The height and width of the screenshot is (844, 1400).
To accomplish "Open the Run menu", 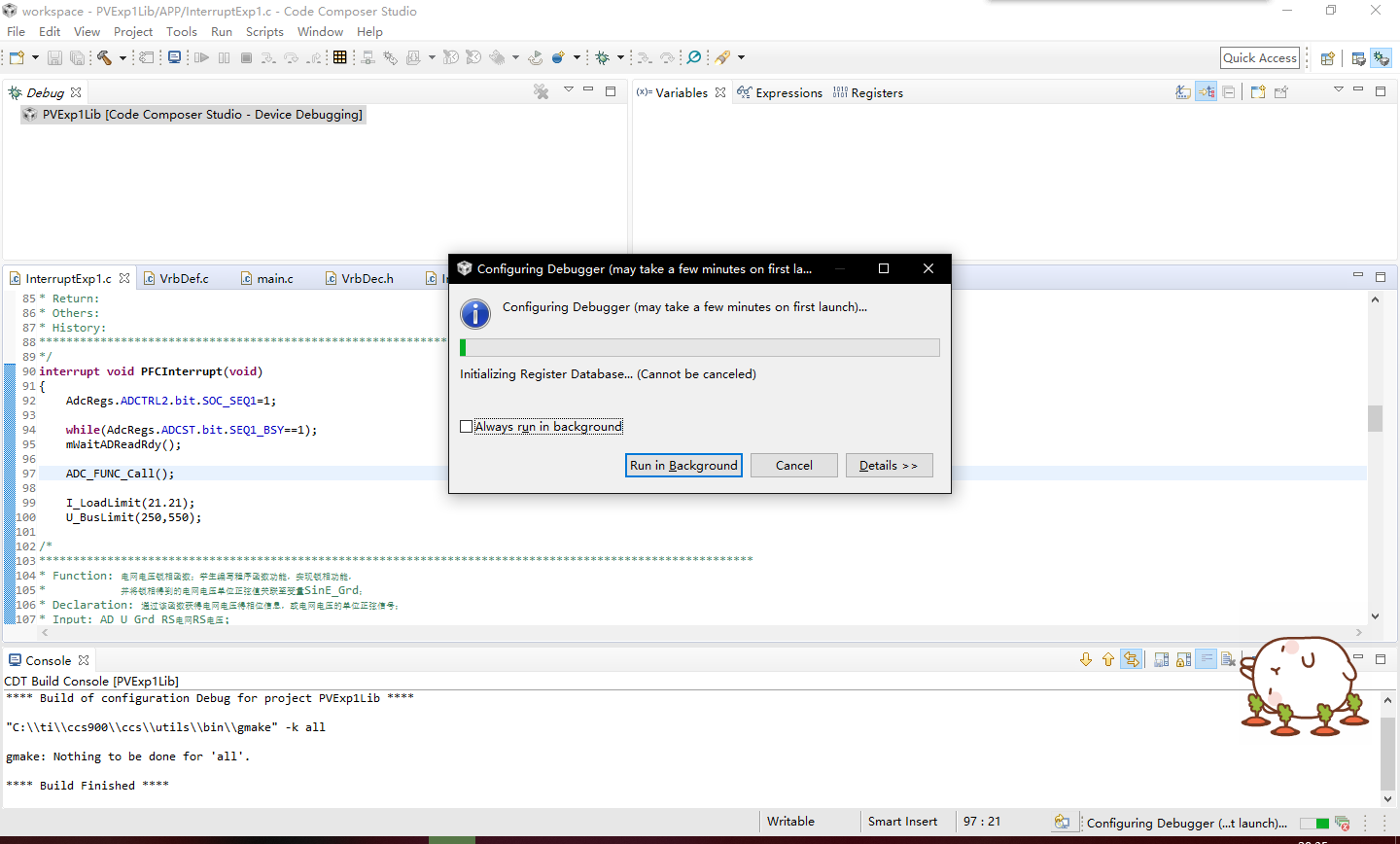I will [222, 31].
